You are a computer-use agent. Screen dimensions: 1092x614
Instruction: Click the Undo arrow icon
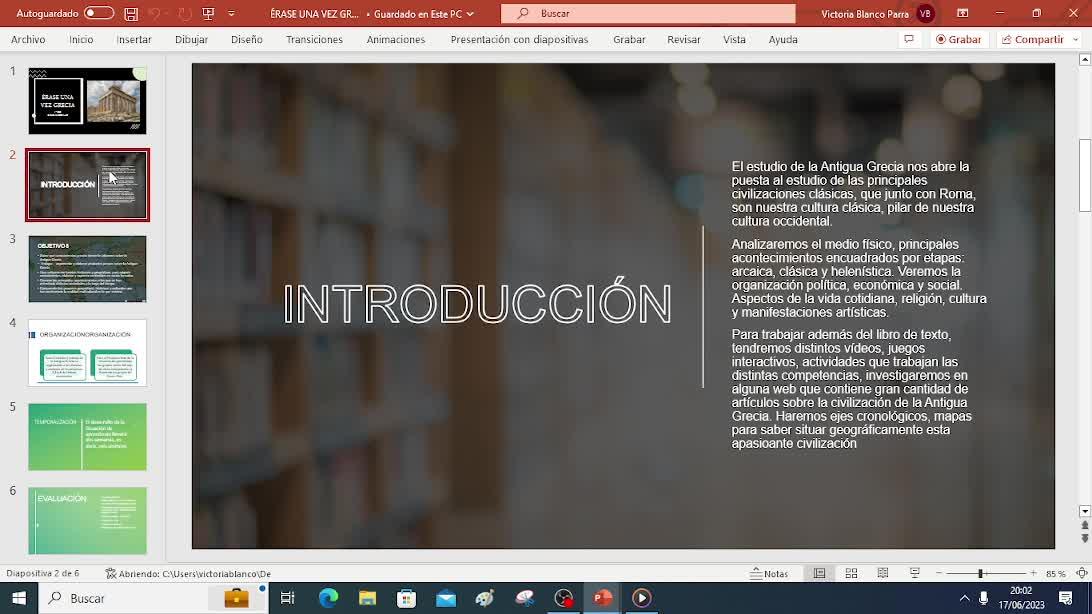[x=155, y=13]
